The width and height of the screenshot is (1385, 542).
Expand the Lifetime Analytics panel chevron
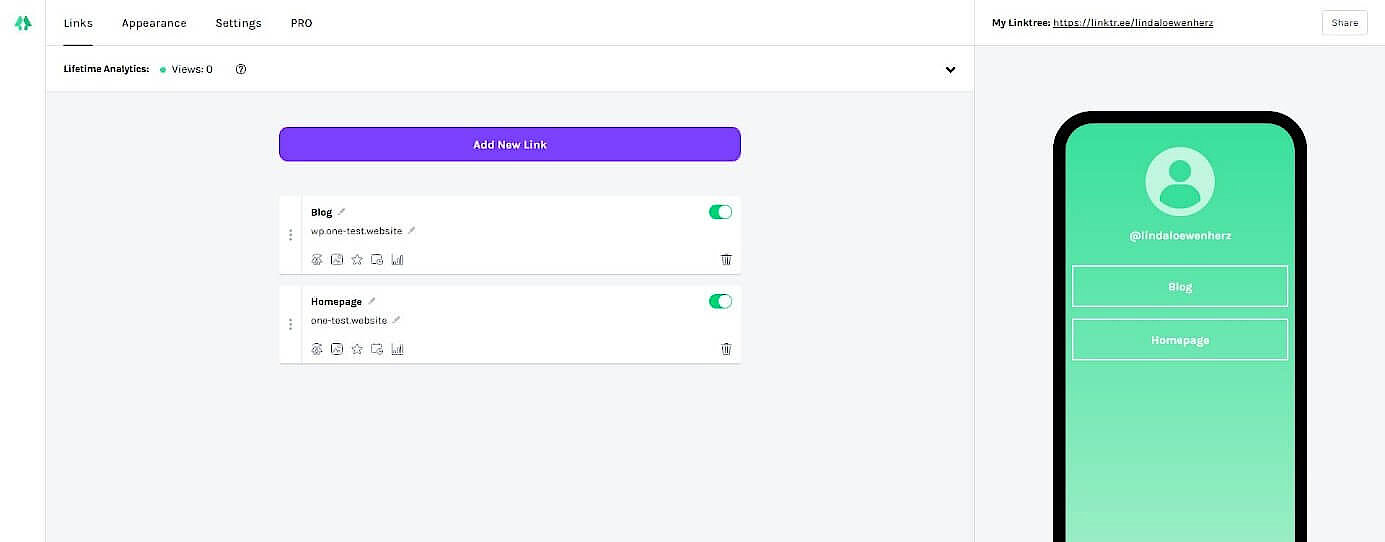950,70
